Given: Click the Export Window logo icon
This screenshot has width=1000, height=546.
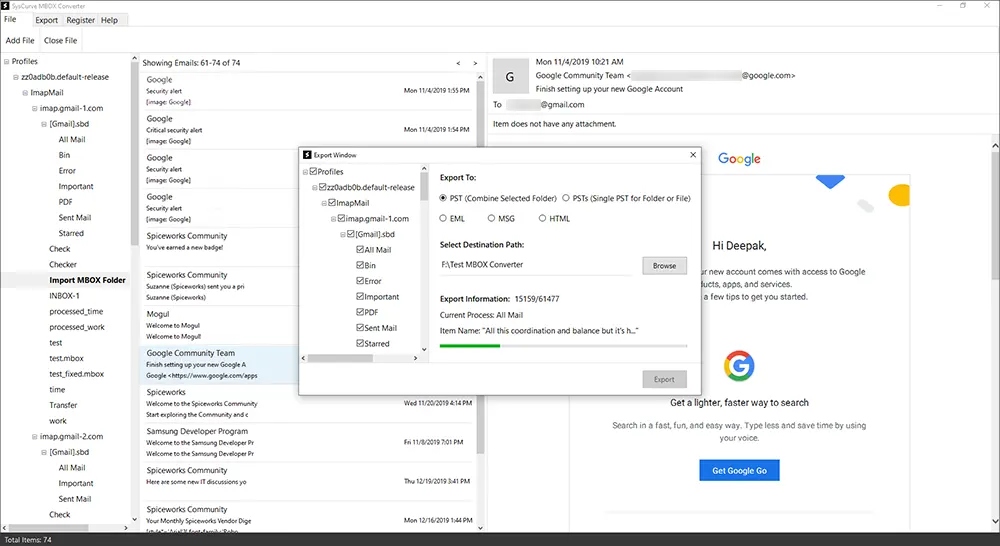Looking at the screenshot, I should pos(307,155).
